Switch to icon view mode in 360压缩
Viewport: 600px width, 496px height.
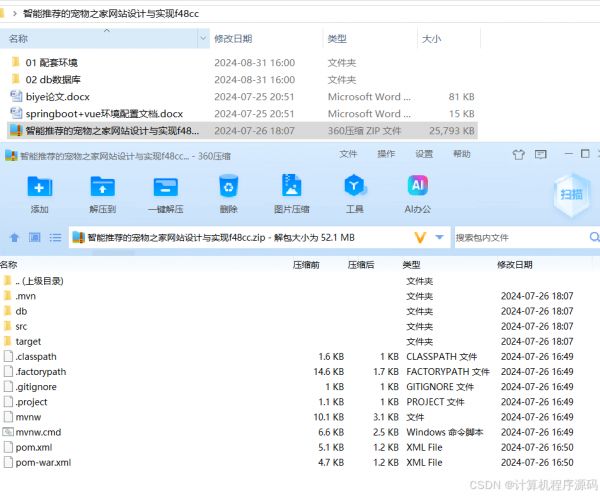click(x=34, y=238)
